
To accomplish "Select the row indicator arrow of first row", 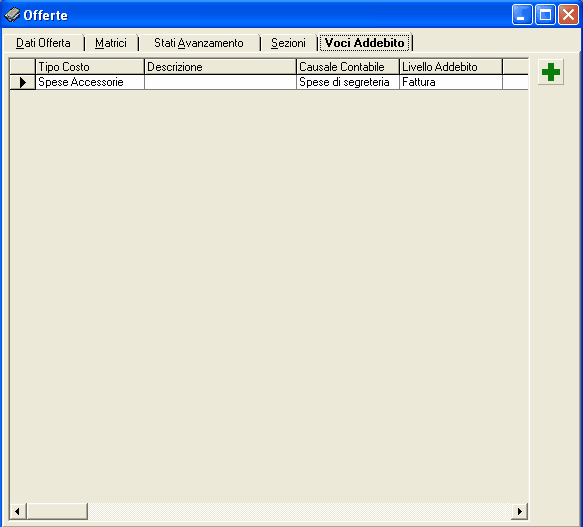I will pos(22,82).
